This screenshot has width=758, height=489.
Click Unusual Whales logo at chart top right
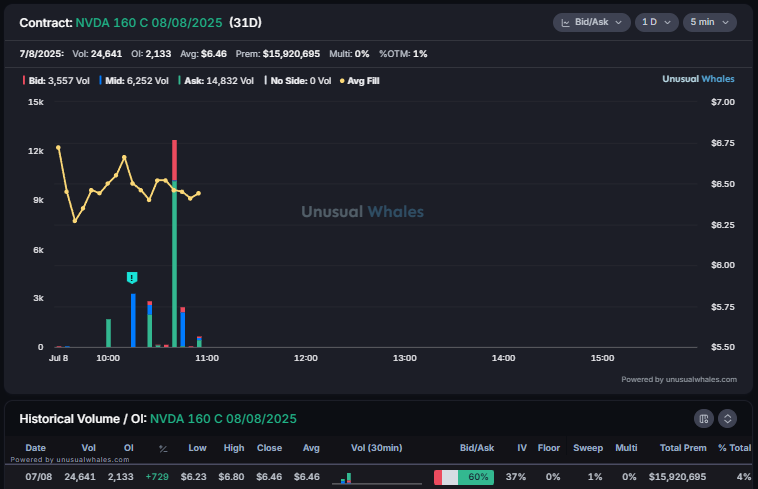click(698, 79)
